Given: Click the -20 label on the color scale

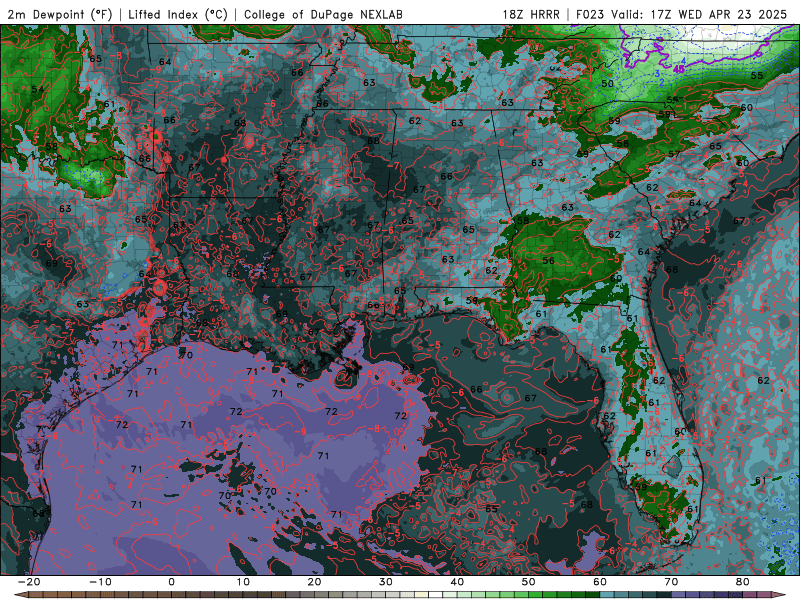Looking at the screenshot, I should 29,582.
